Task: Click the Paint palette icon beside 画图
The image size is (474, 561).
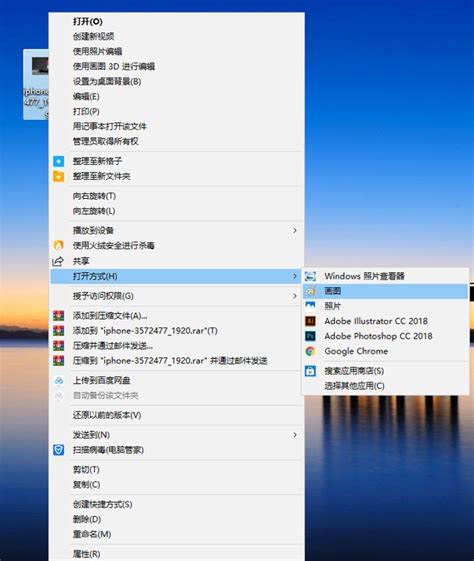Action: click(x=310, y=291)
